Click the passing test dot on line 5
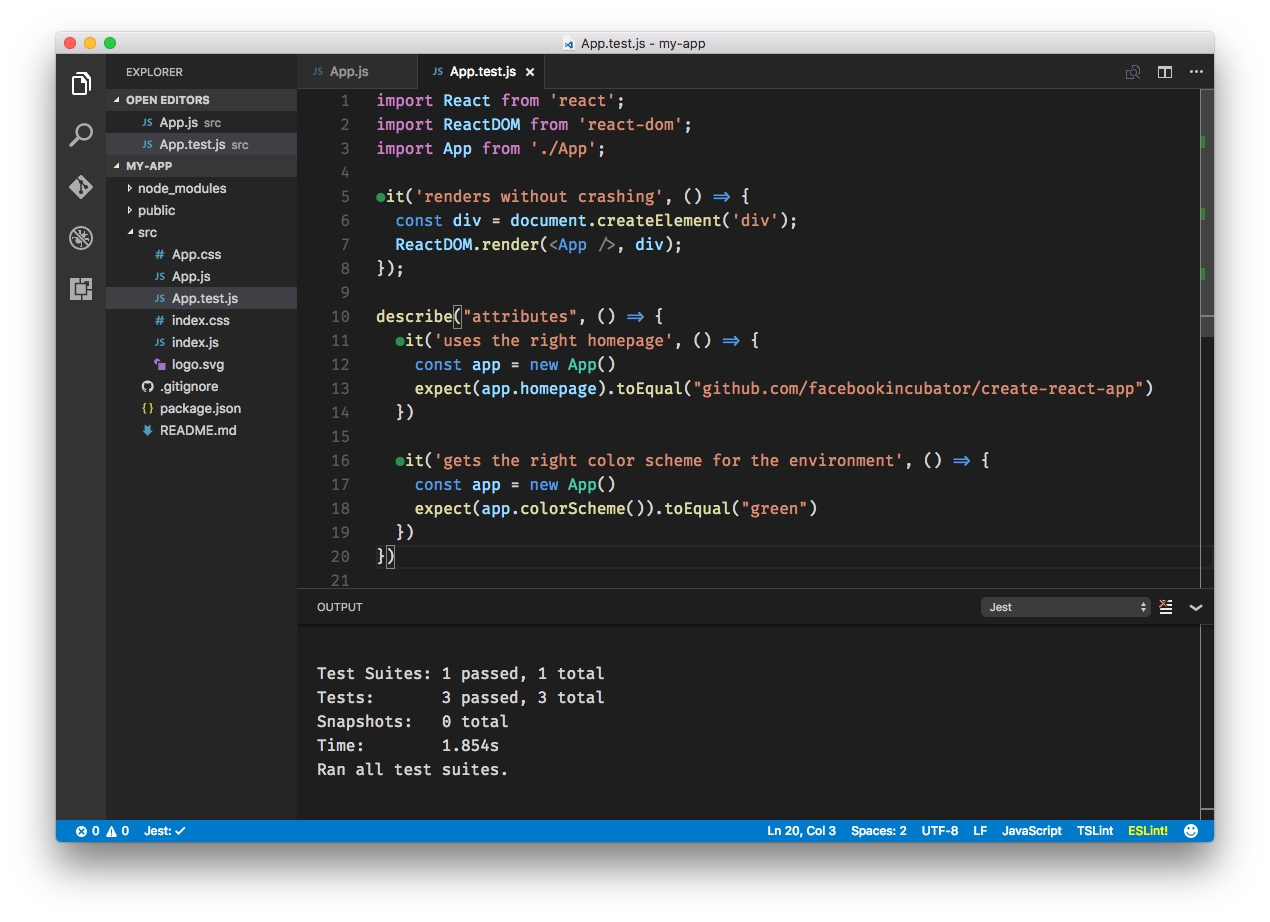Image resolution: width=1270 pixels, height=922 pixels. [381, 197]
